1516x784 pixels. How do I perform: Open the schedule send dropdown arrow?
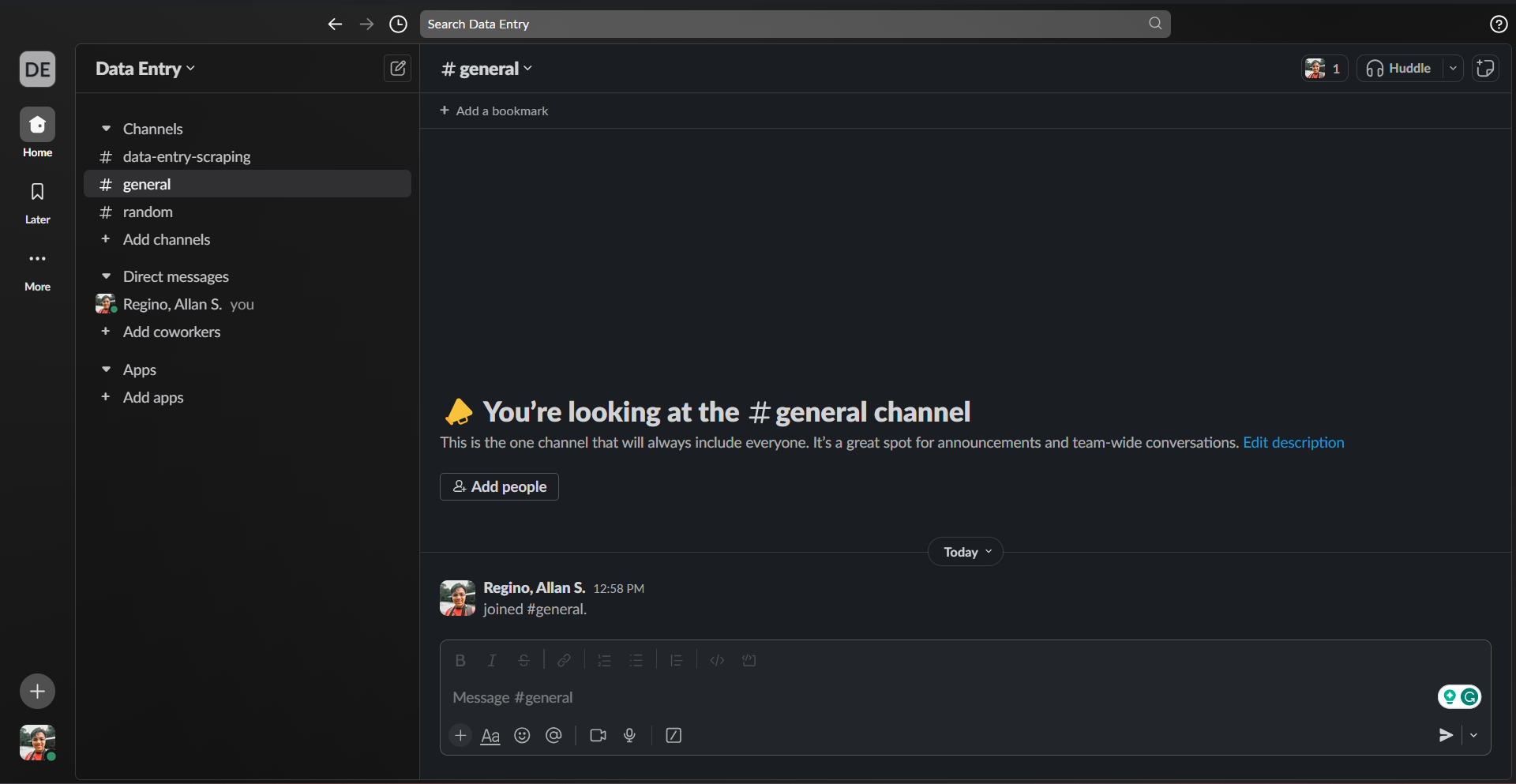click(x=1473, y=736)
